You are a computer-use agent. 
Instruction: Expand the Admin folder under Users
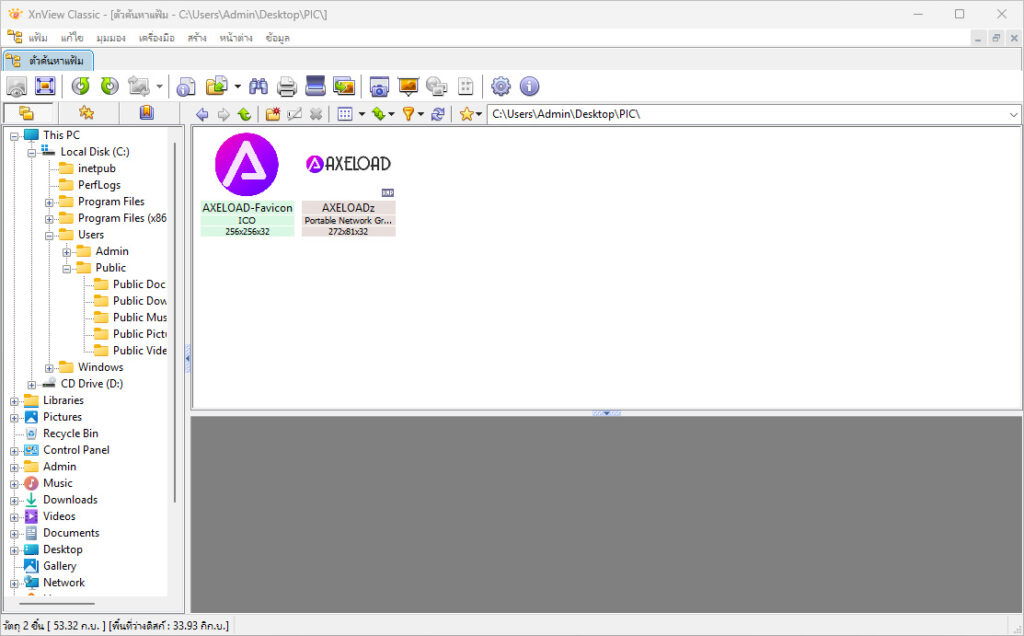click(67, 252)
